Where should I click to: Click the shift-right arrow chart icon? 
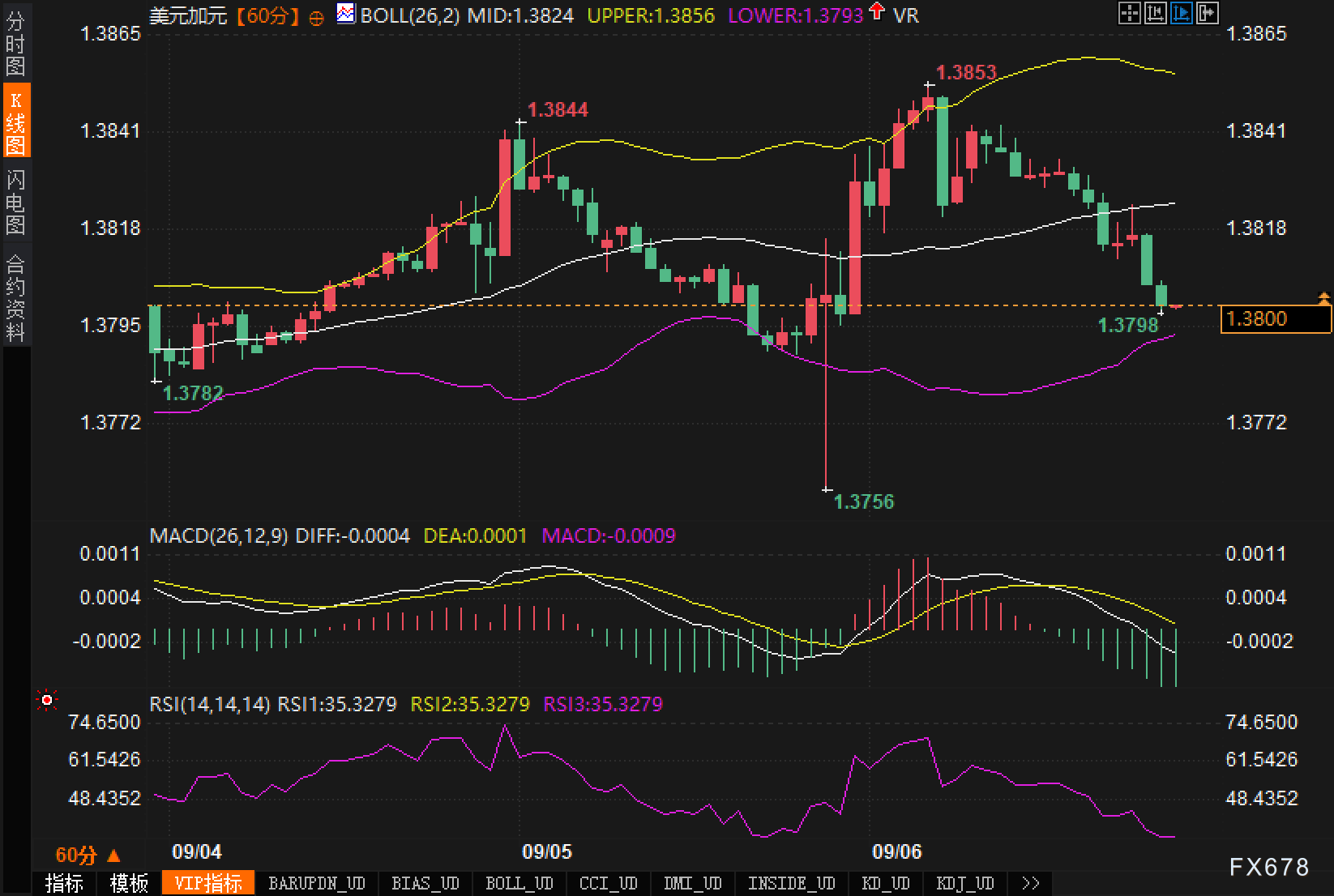[x=1207, y=13]
